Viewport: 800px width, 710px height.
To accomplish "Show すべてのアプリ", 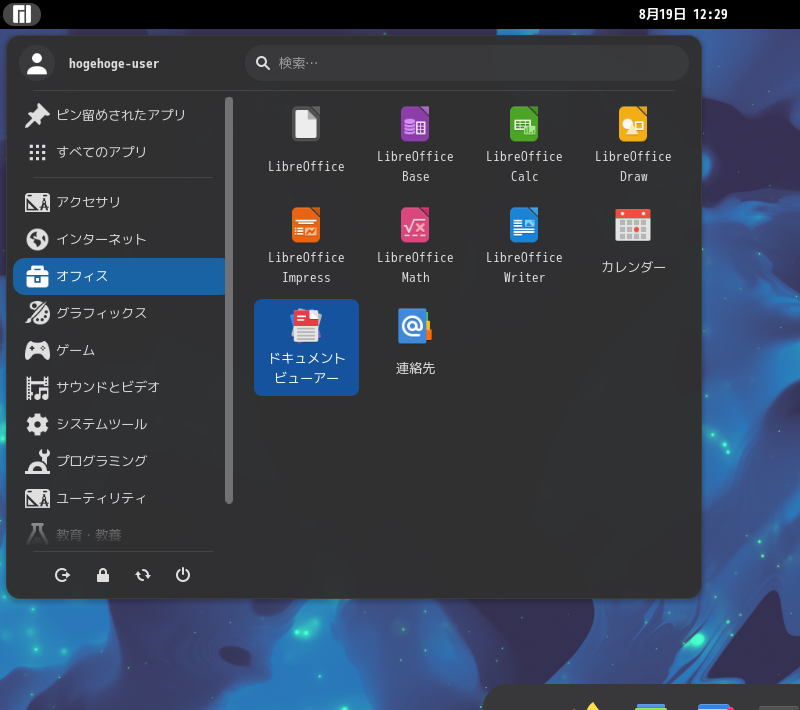I will 118,152.
